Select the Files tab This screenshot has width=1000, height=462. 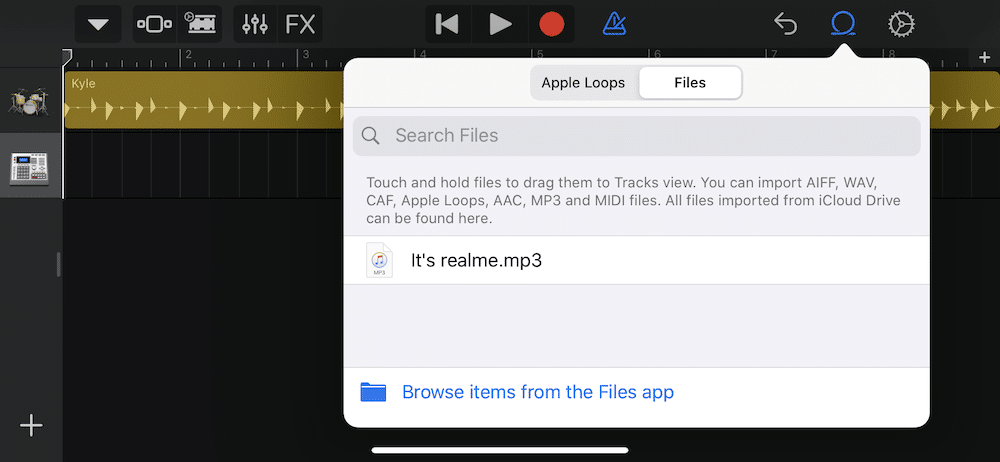[x=690, y=83]
